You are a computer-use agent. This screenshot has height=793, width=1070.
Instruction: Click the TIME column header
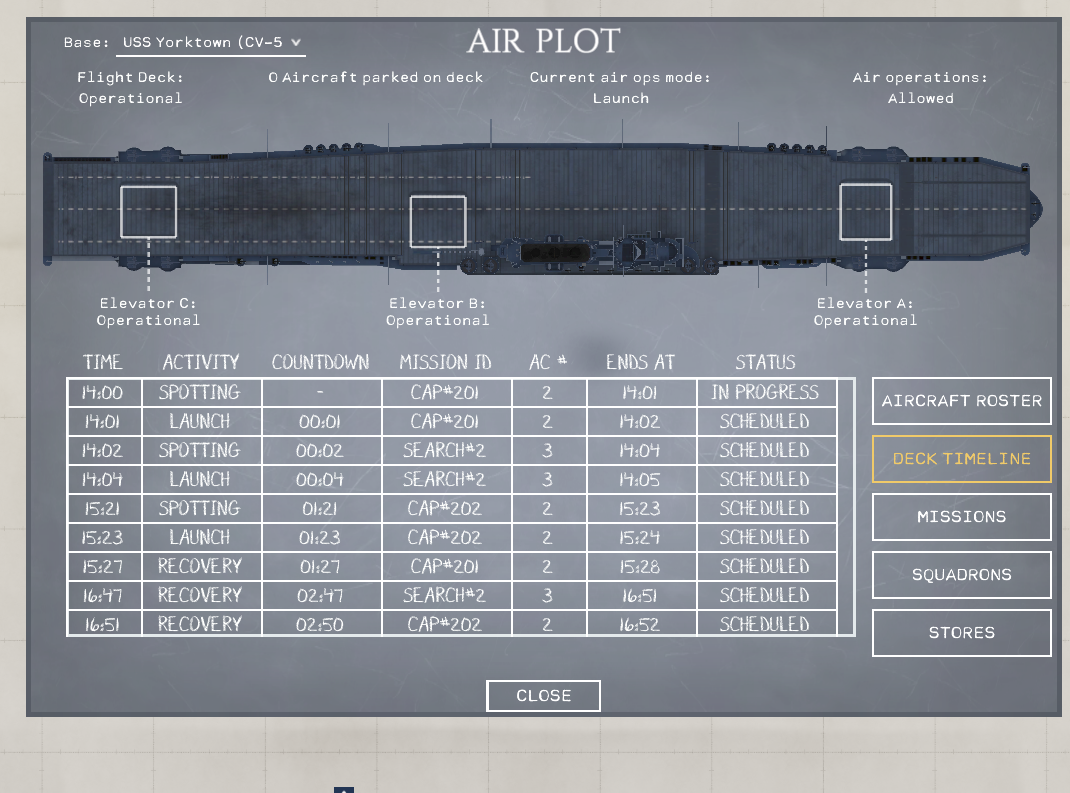pyautogui.click(x=102, y=362)
